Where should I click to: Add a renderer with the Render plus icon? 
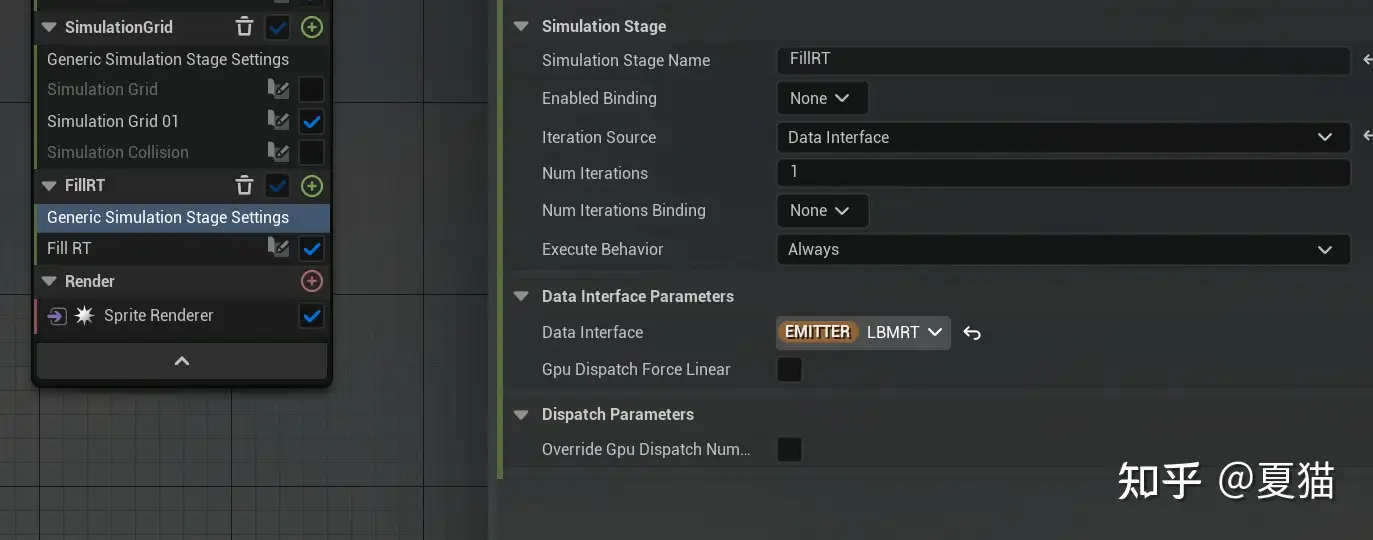pyautogui.click(x=312, y=281)
